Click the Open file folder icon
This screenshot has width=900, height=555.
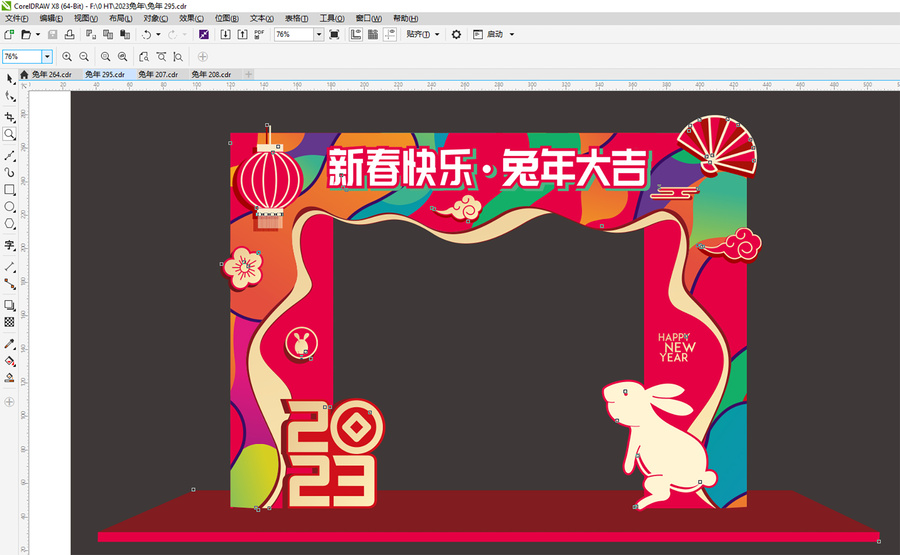coord(26,34)
